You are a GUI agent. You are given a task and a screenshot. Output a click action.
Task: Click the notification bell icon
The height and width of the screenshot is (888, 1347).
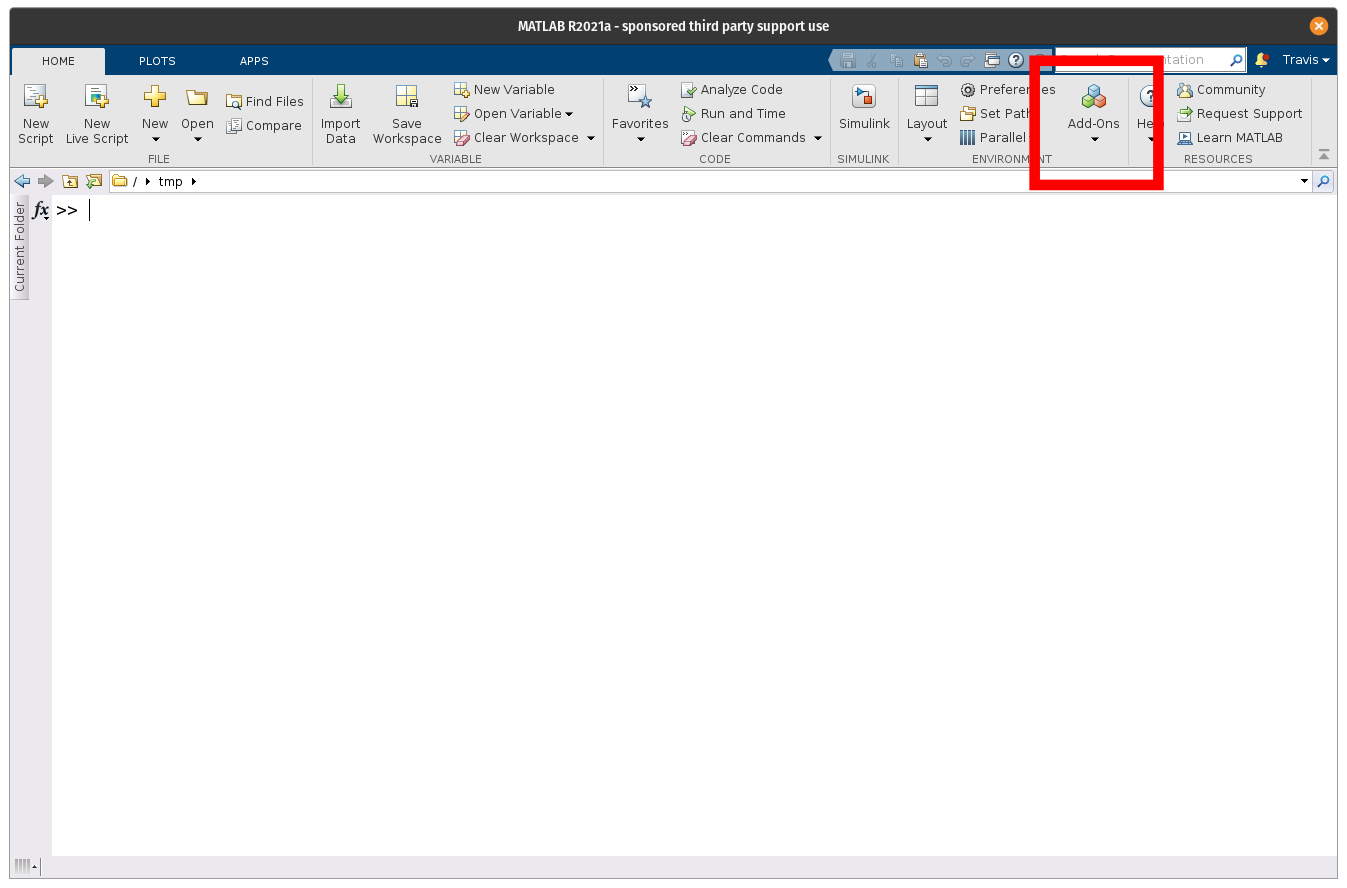[x=1262, y=60]
